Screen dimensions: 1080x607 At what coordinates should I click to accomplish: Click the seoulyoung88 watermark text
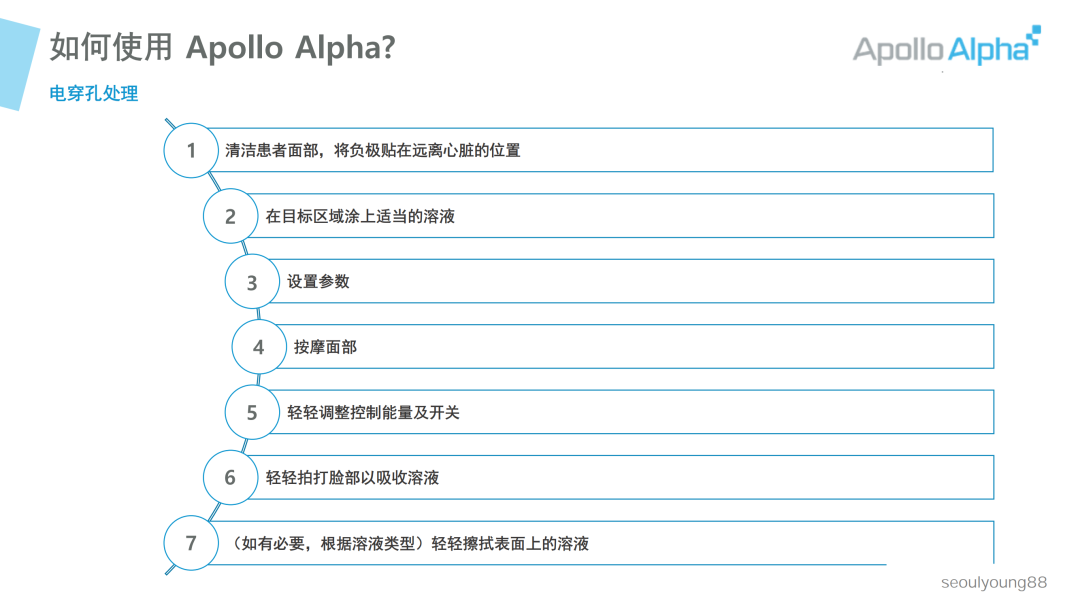994,582
